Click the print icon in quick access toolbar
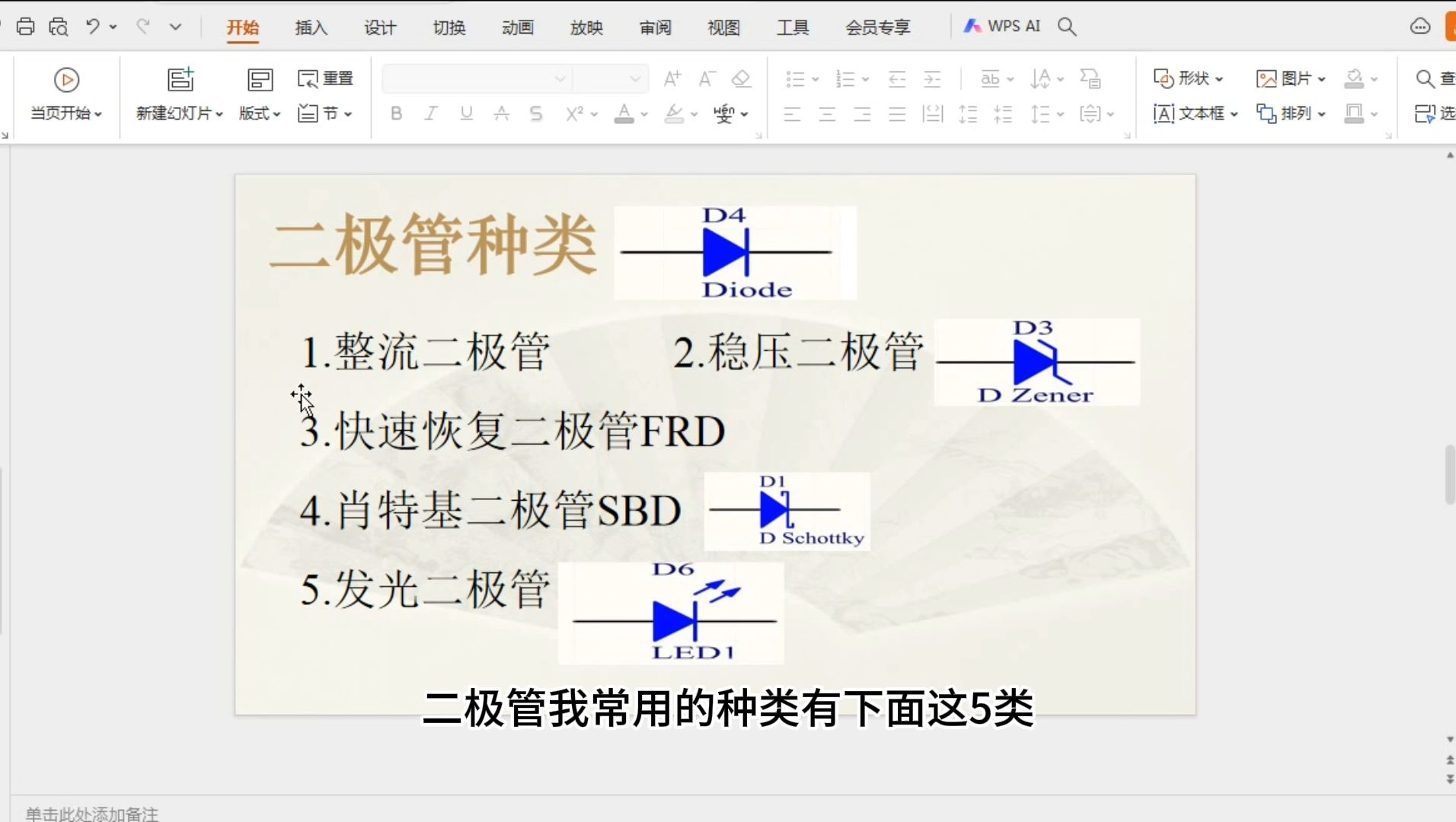1456x822 pixels. pyautogui.click(x=25, y=27)
